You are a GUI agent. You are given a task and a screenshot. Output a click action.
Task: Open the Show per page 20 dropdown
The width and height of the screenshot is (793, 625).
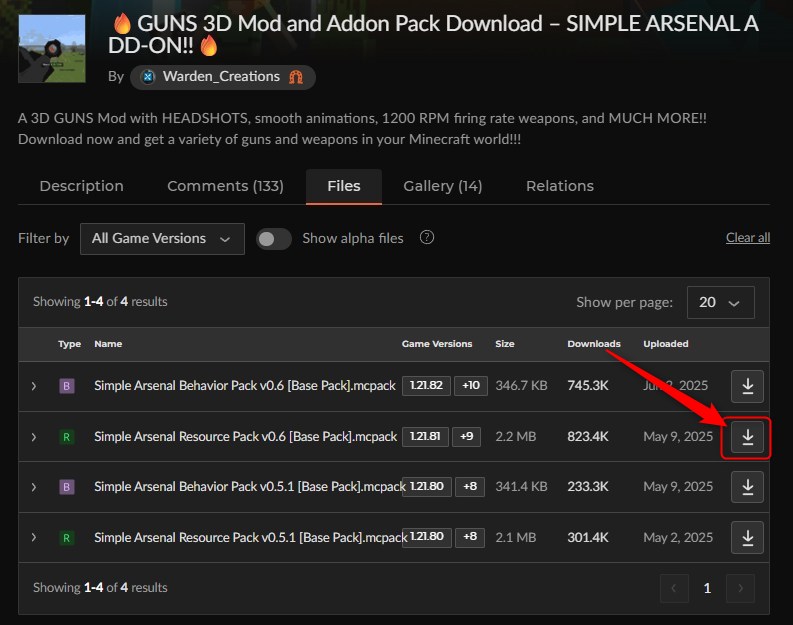[x=721, y=302]
